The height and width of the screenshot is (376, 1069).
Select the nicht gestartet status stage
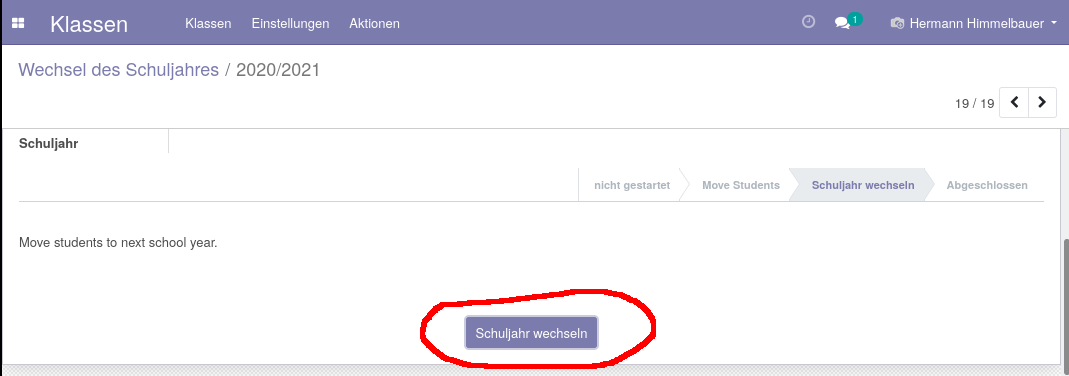(632, 185)
